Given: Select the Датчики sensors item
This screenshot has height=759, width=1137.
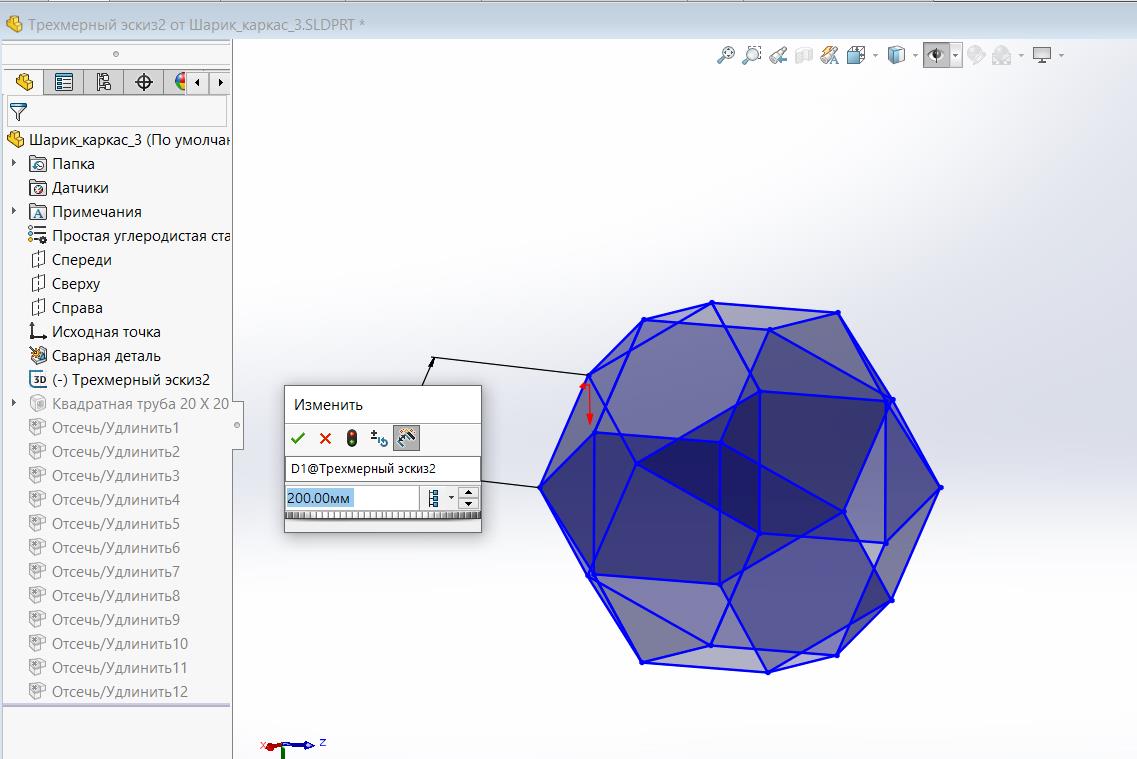Looking at the screenshot, I should [69, 188].
